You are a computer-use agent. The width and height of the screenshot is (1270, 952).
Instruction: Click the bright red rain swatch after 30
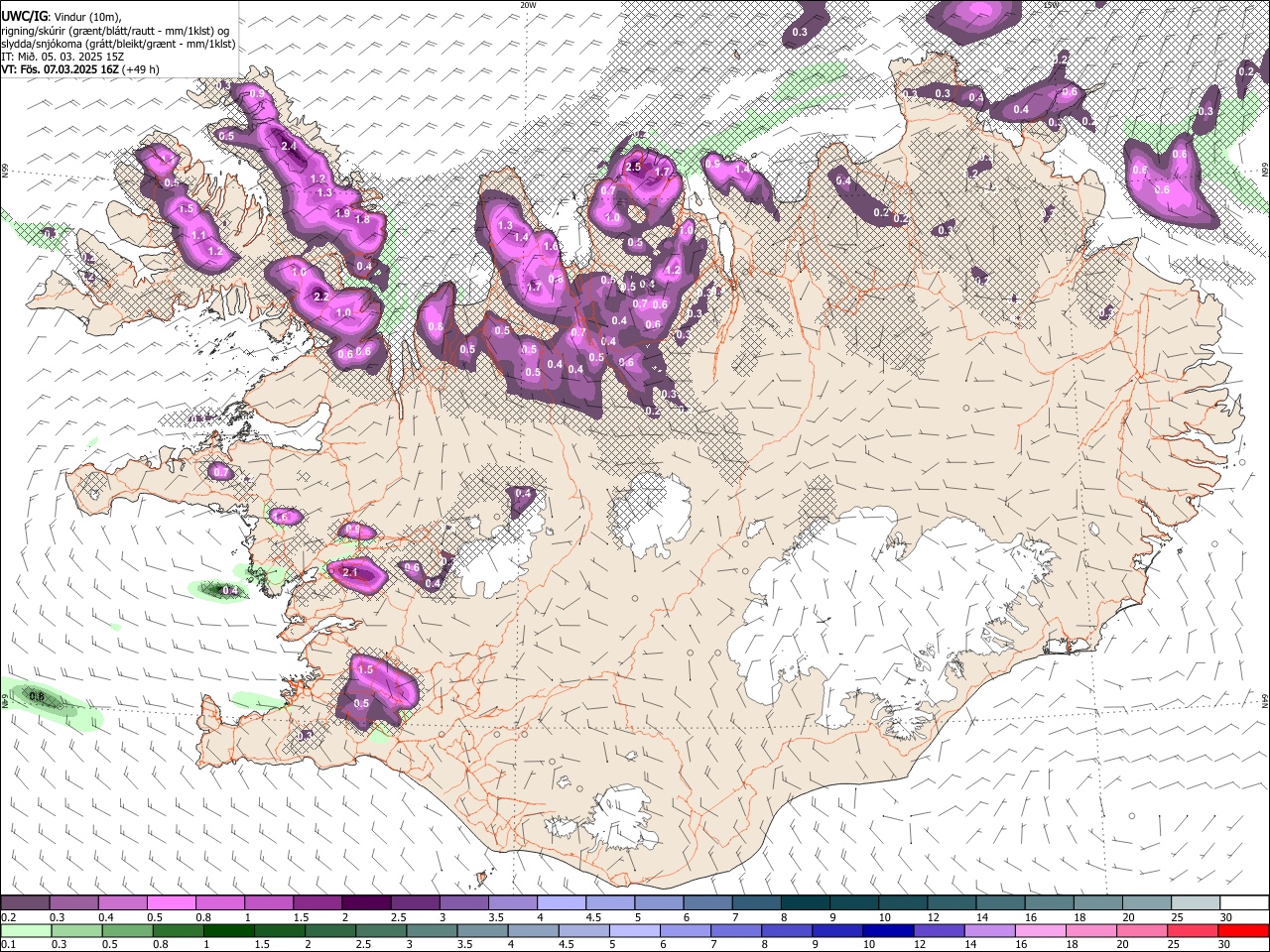(x=1243, y=930)
